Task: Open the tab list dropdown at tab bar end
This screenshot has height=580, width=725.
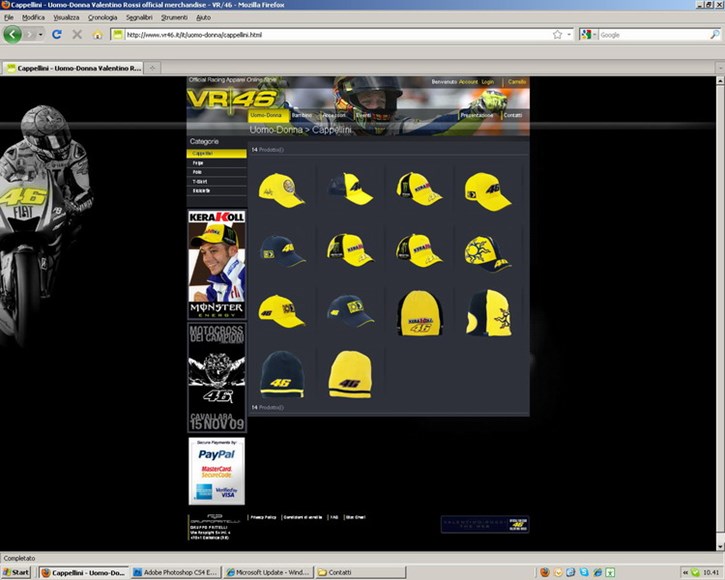Action: pyautogui.click(x=720, y=68)
